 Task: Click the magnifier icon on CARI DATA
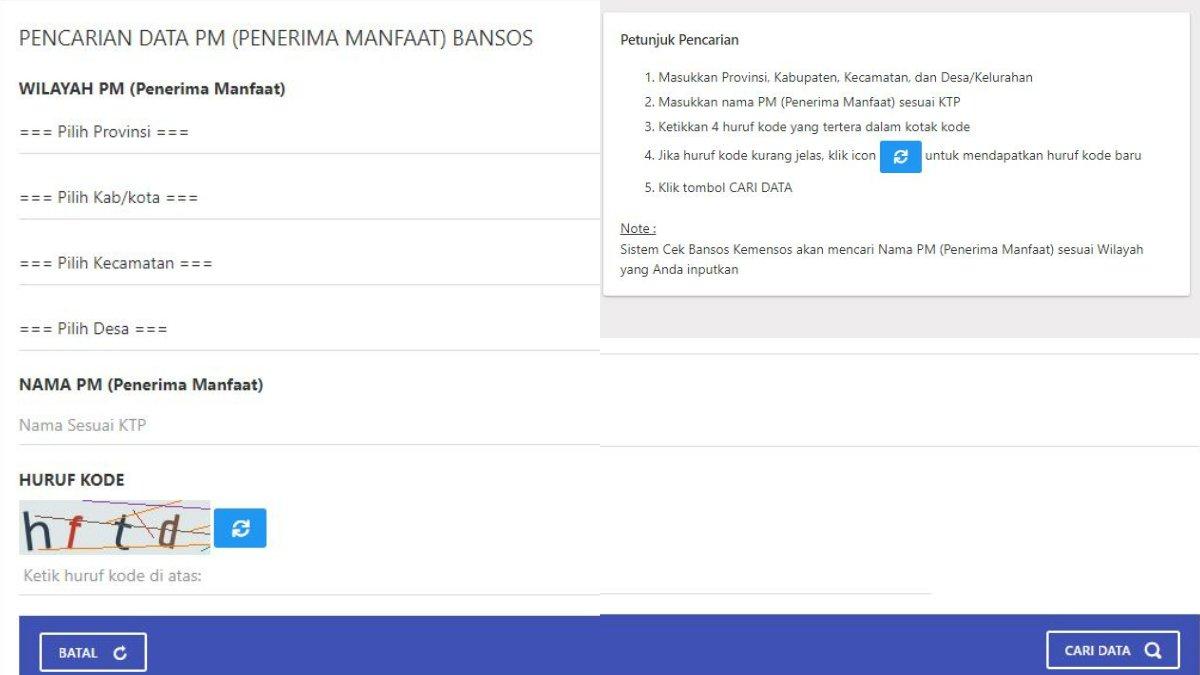pyautogui.click(x=1153, y=651)
